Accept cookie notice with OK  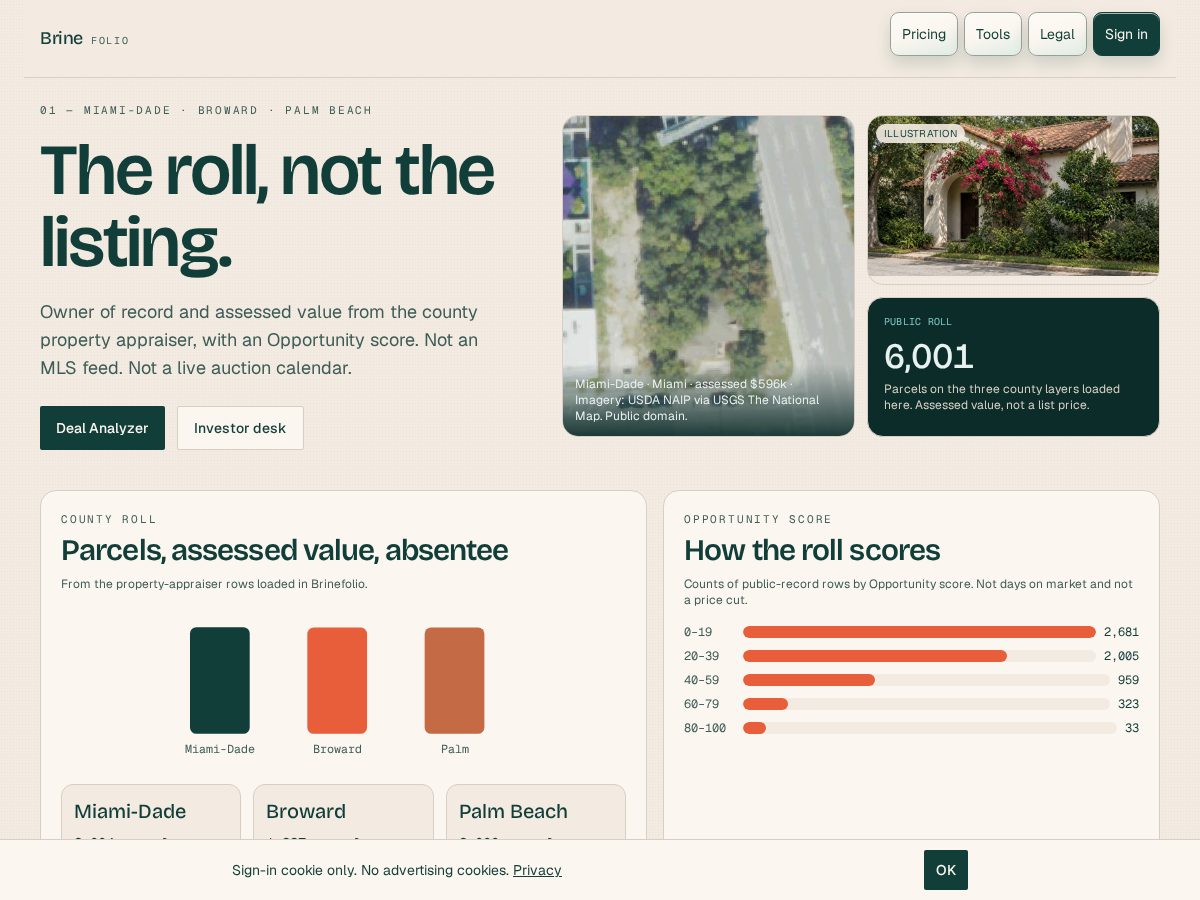[x=946, y=870]
